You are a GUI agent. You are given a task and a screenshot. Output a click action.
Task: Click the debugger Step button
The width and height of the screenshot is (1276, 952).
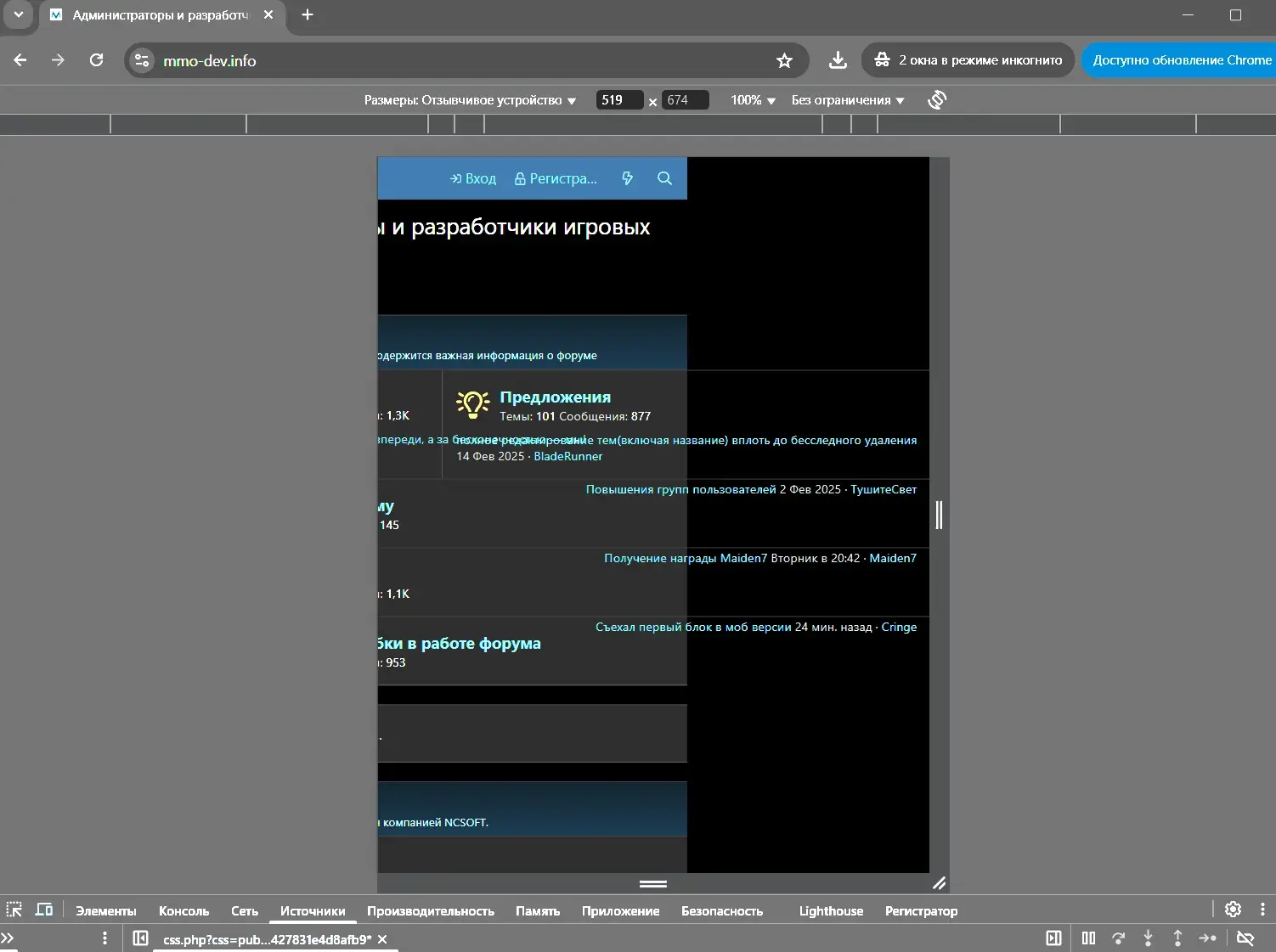point(1207,938)
